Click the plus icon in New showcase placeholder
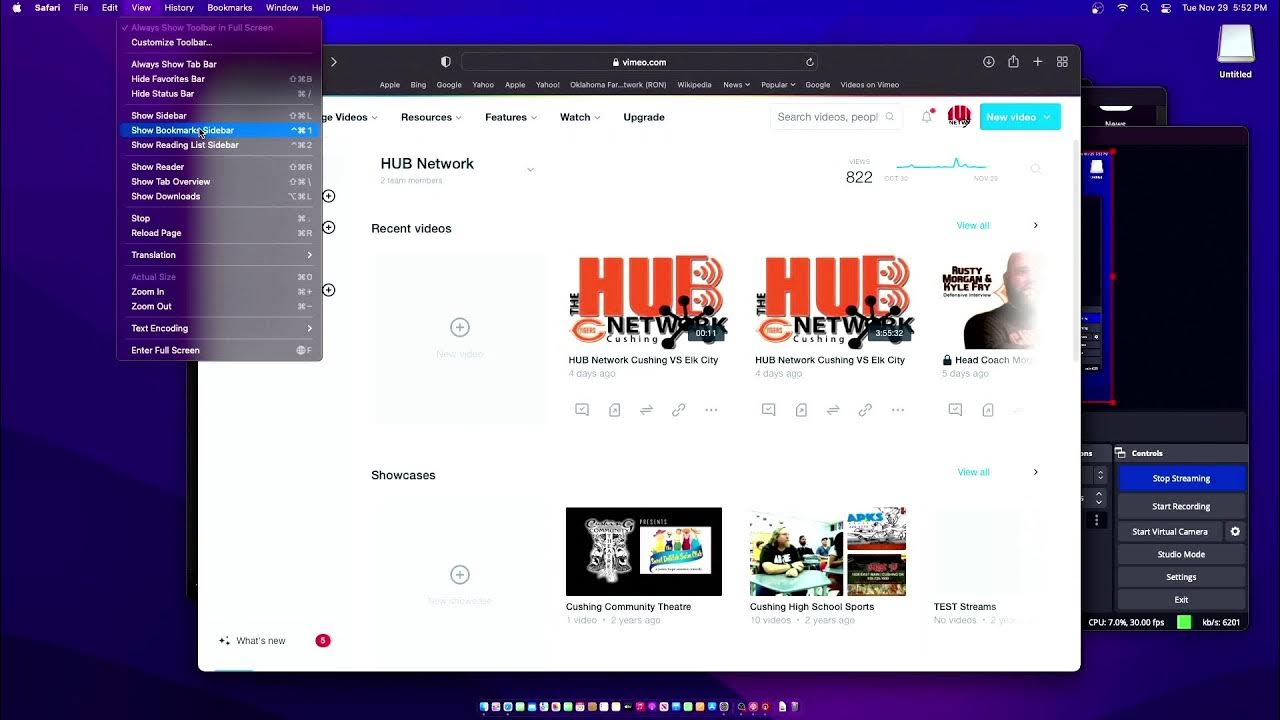1280x720 pixels. pos(460,574)
